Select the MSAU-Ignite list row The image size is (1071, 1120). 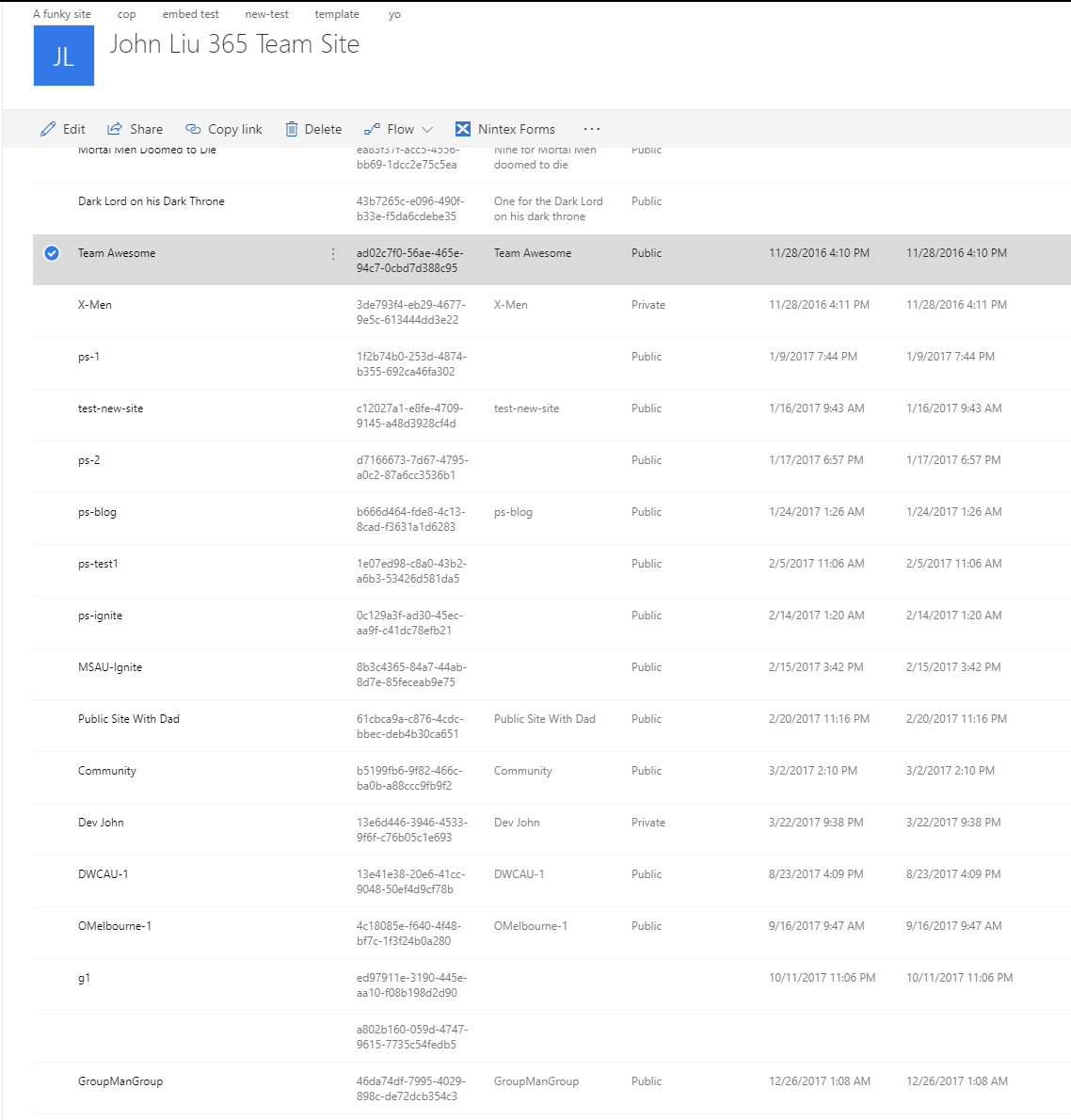pos(110,667)
